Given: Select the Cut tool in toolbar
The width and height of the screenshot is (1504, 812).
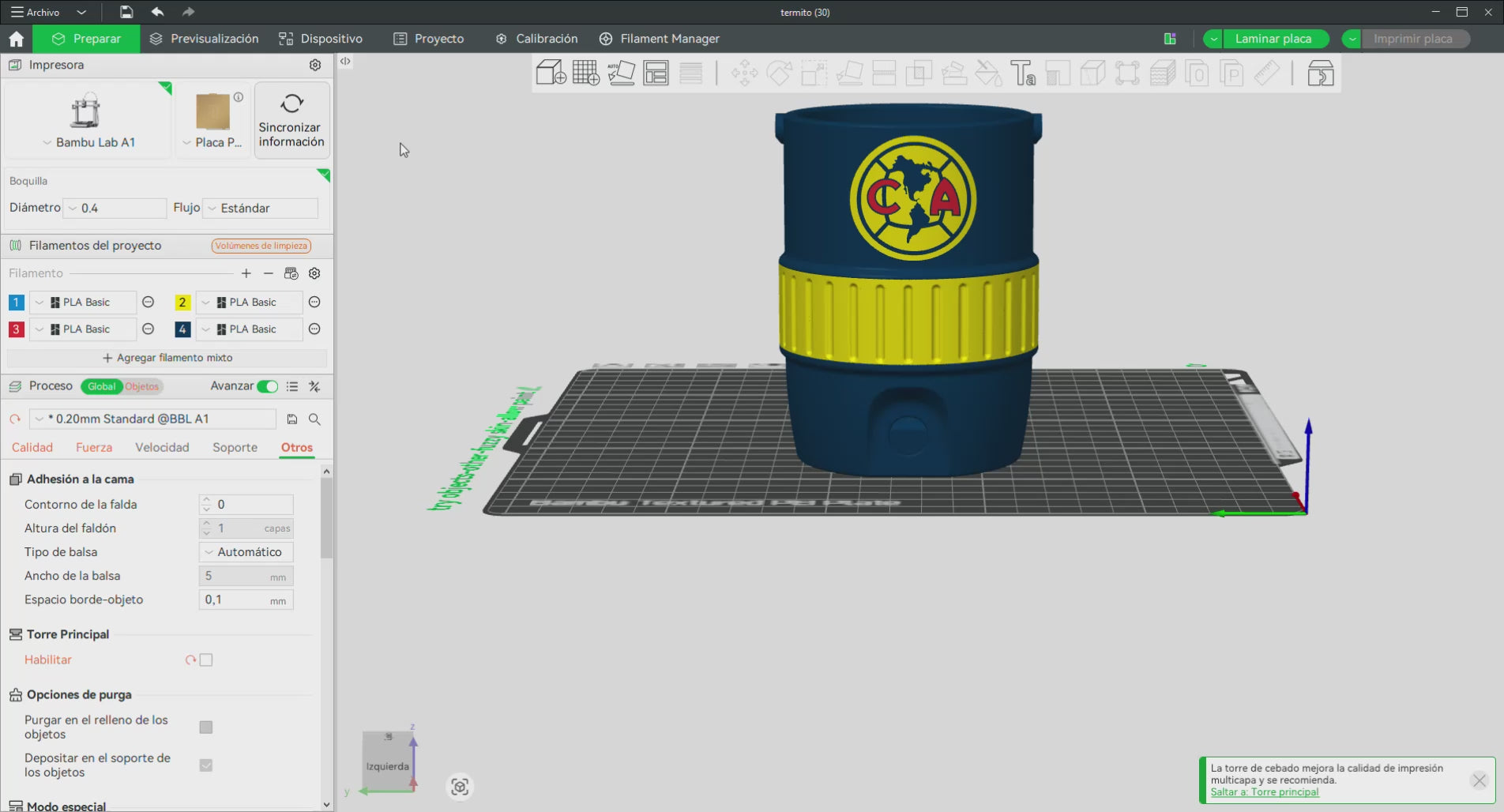Looking at the screenshot, I should point(884,73).
